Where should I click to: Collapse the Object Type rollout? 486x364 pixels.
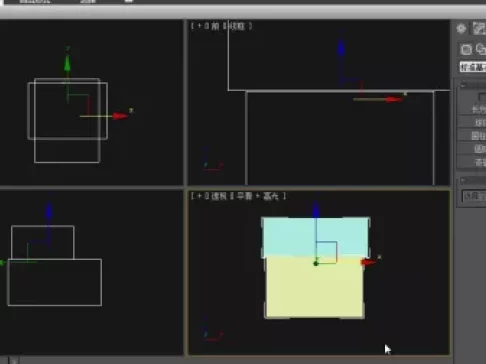463,86
